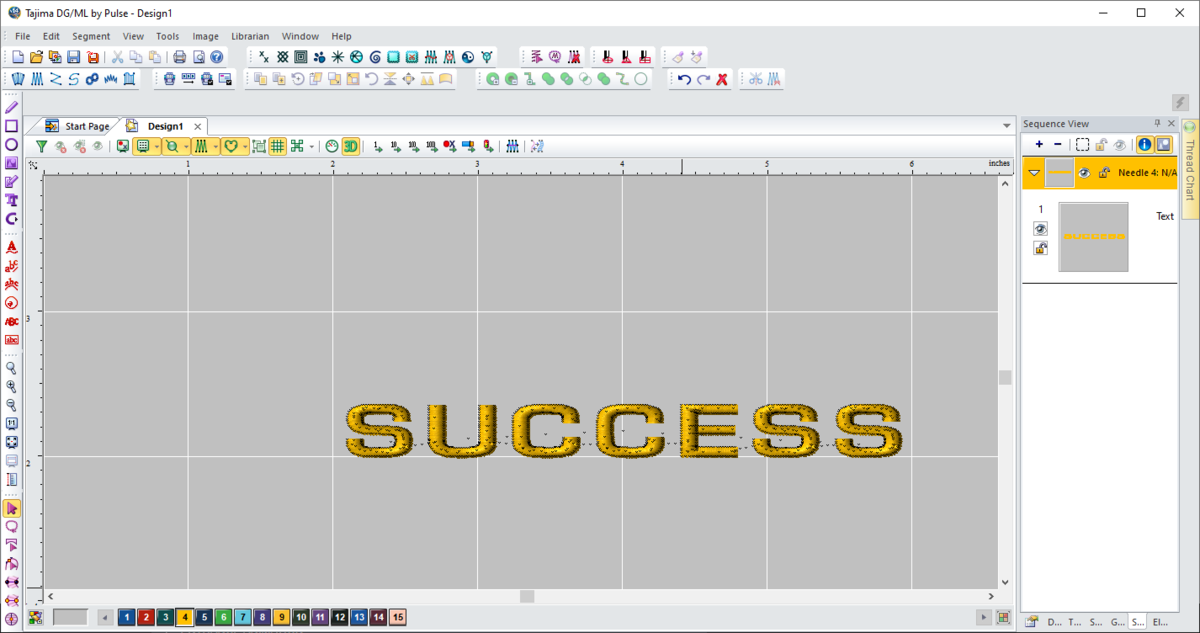Select the Rectangle tool
Image resolution: width=1200 pixels, height=633 pixels.
click(11, 126)
